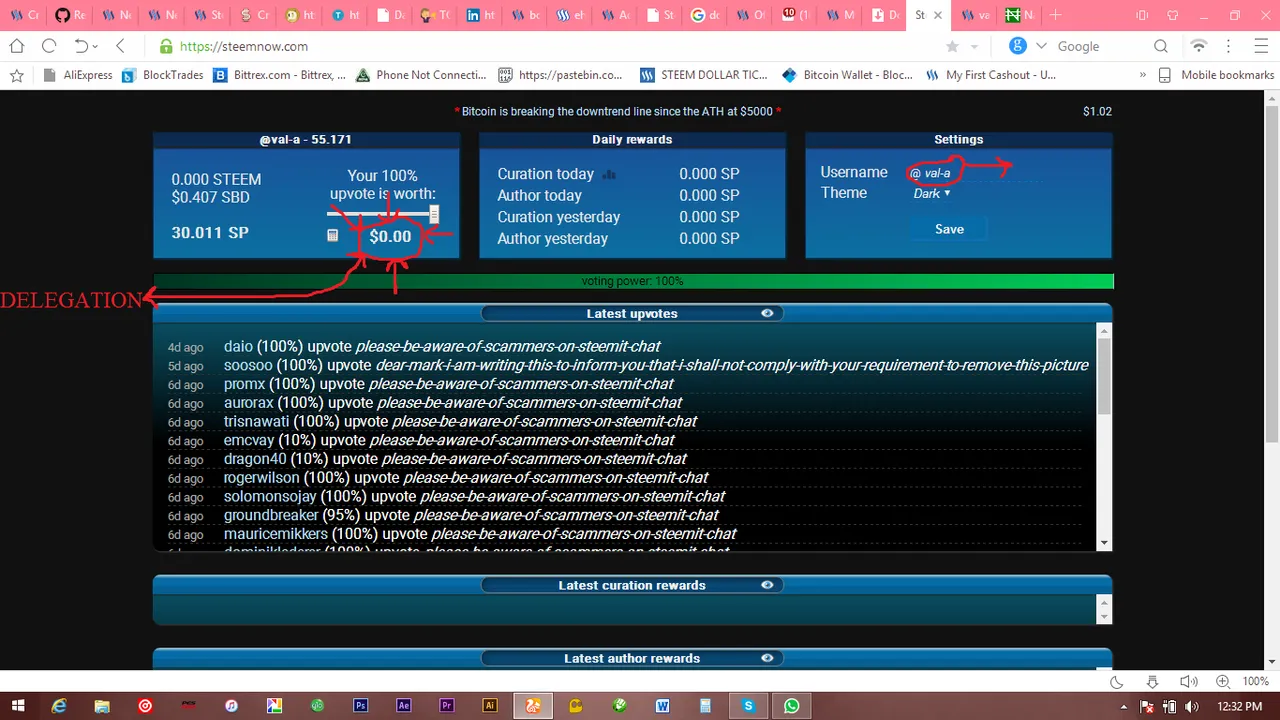Viewport: 1280px width, 720px height.
Task: Click the Windows Start button
Action: click(x=17, y=706)
